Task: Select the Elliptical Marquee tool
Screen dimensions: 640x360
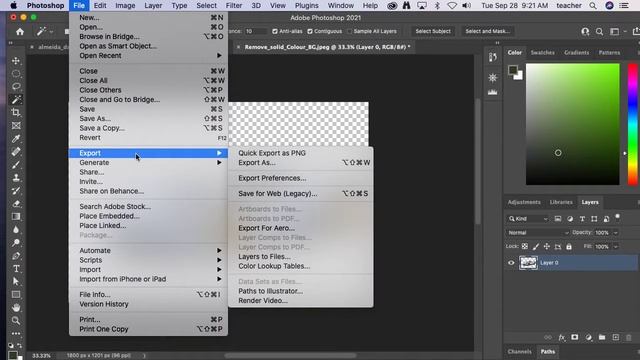Action: [16, 73]
